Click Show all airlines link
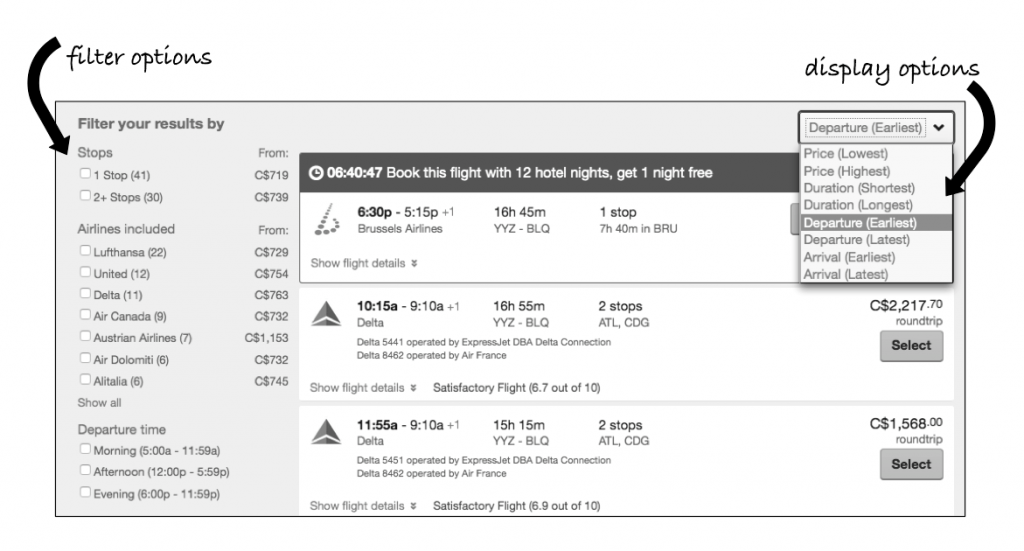The image size is (1024, 551). 99,403
